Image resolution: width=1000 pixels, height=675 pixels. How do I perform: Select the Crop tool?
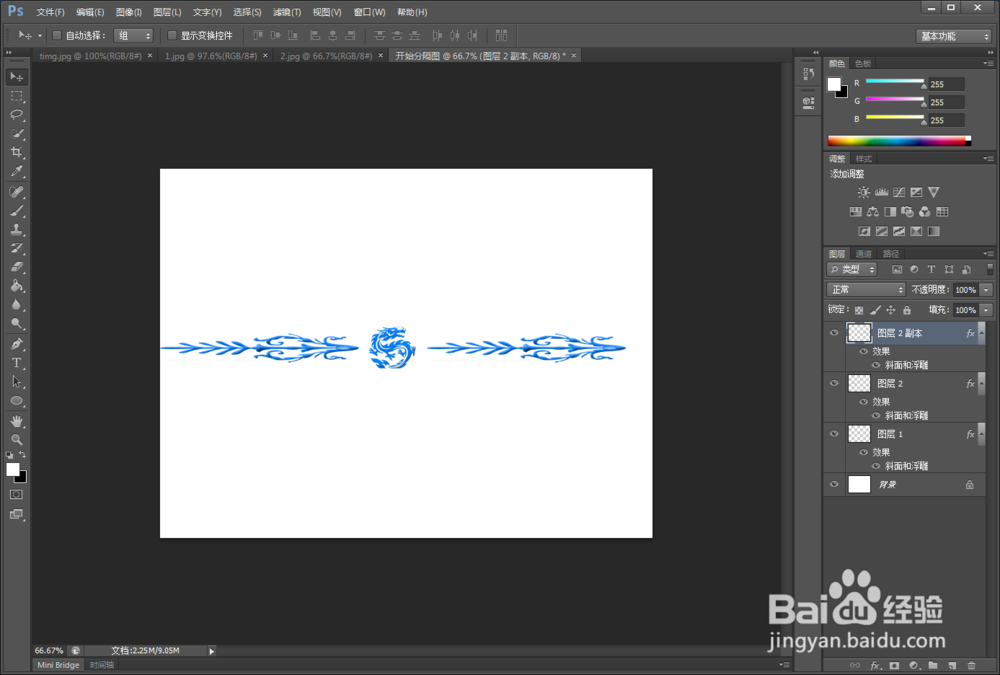(x=17, y=152)
